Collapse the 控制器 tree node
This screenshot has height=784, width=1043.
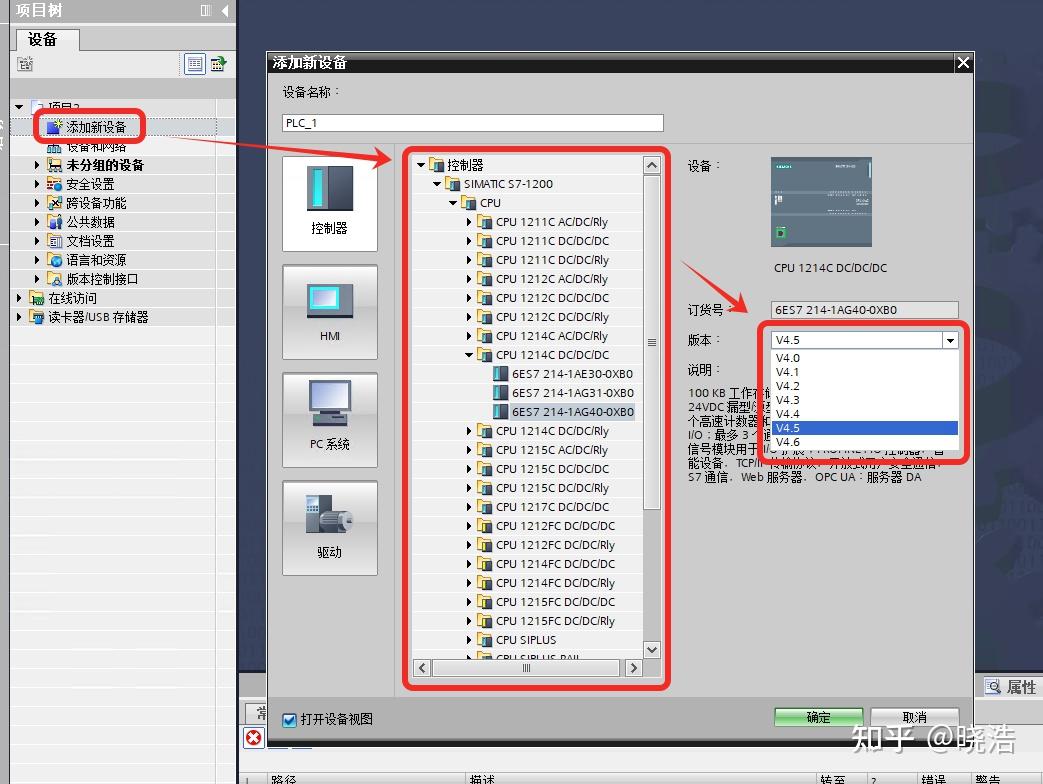tap(420, 165)
